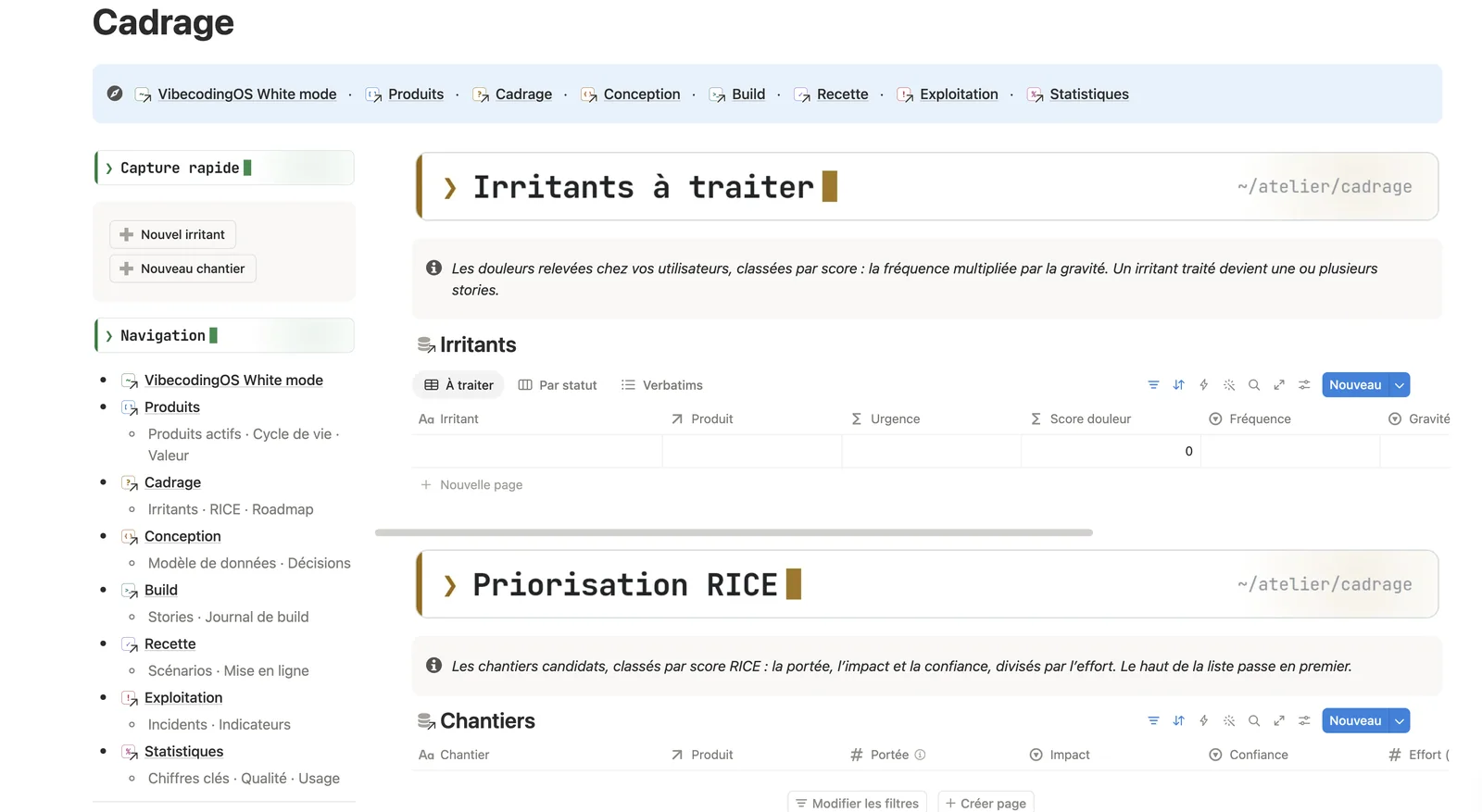The width and height of the screenshot is (1482, 812).
Task: Open Chantiers database in full page
Action: coord(1279,721)
